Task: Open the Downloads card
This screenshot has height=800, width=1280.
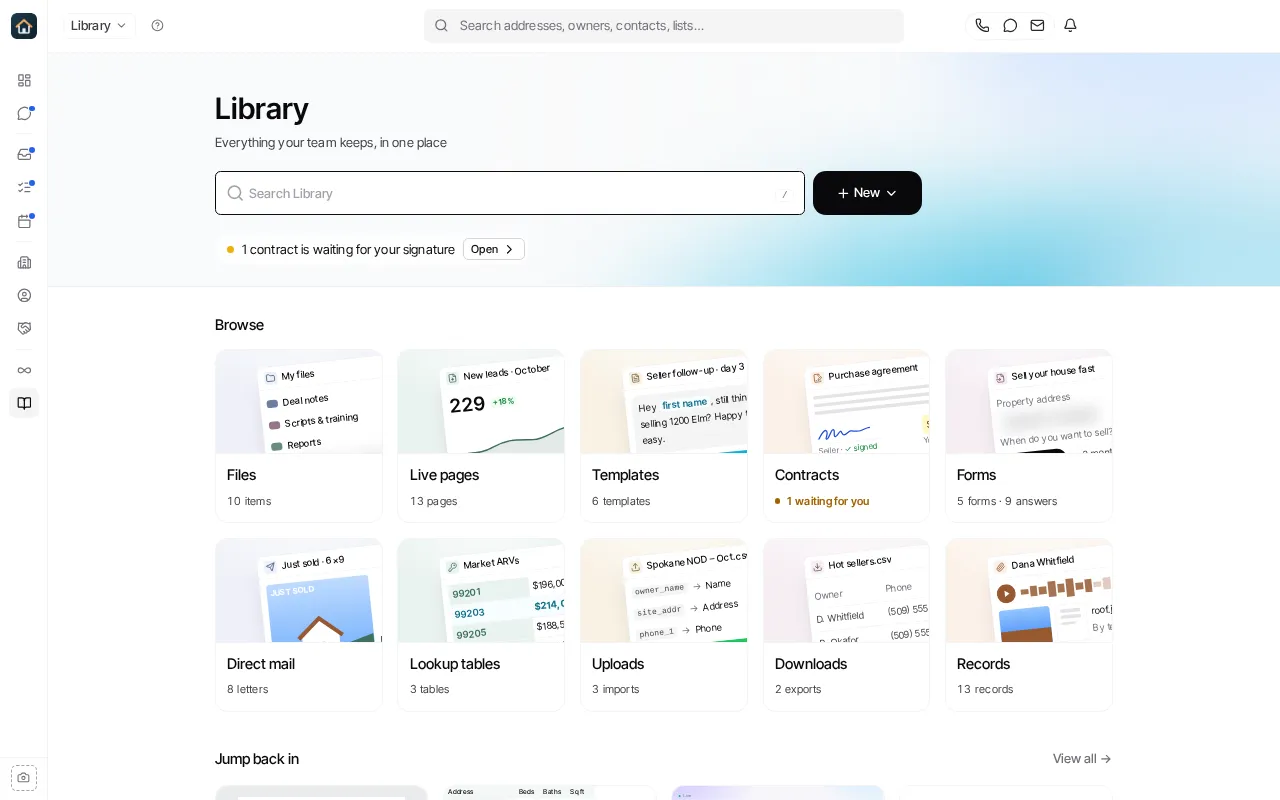Action: coord(846,625)
